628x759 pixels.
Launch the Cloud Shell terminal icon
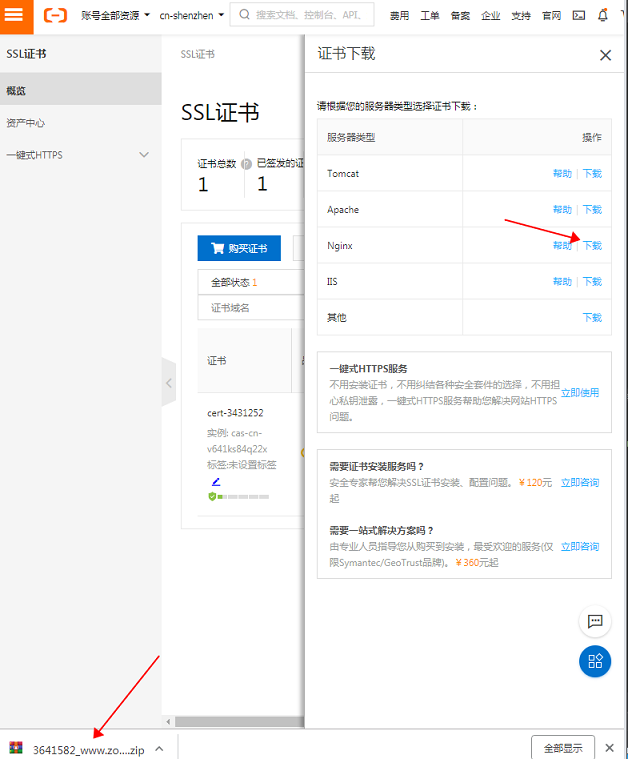point(579,15)
